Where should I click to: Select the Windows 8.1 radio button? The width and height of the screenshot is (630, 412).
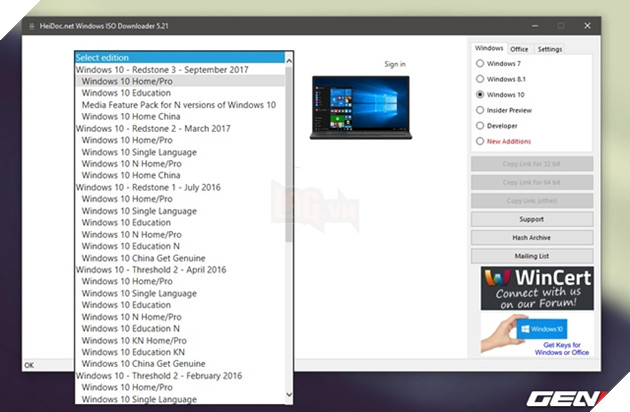[x=480, y=79]
